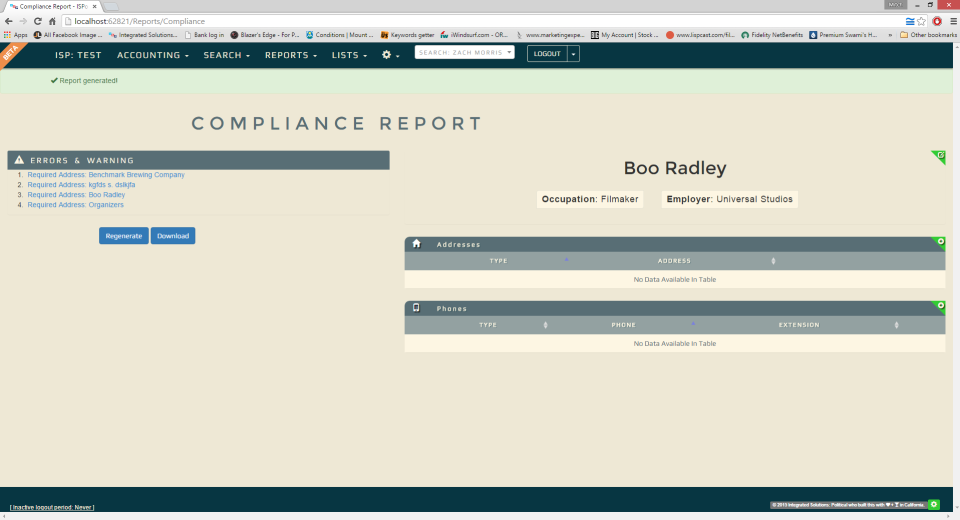Click the ISP: TEST brand link
960x520 pixels.
(78, 55)
